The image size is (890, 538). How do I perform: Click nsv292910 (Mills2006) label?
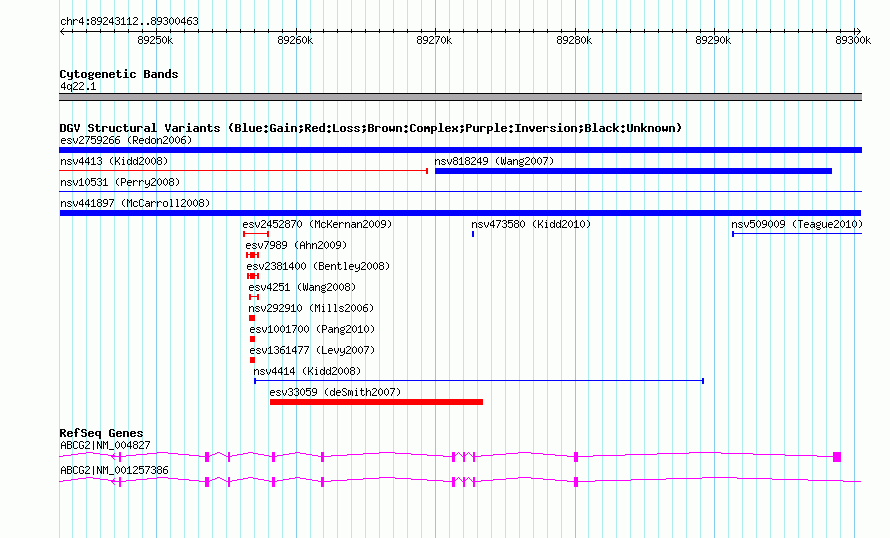[x=312, y=308]
